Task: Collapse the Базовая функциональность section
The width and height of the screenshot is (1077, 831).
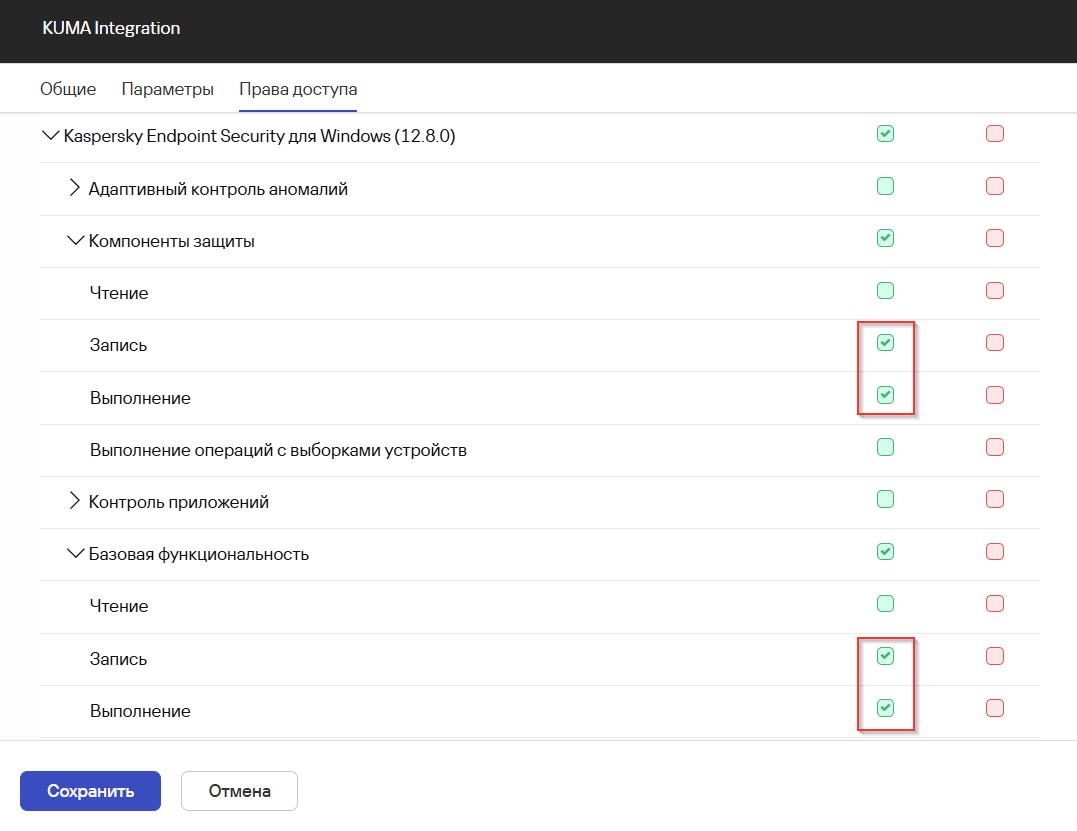Action: click(76, 553)
